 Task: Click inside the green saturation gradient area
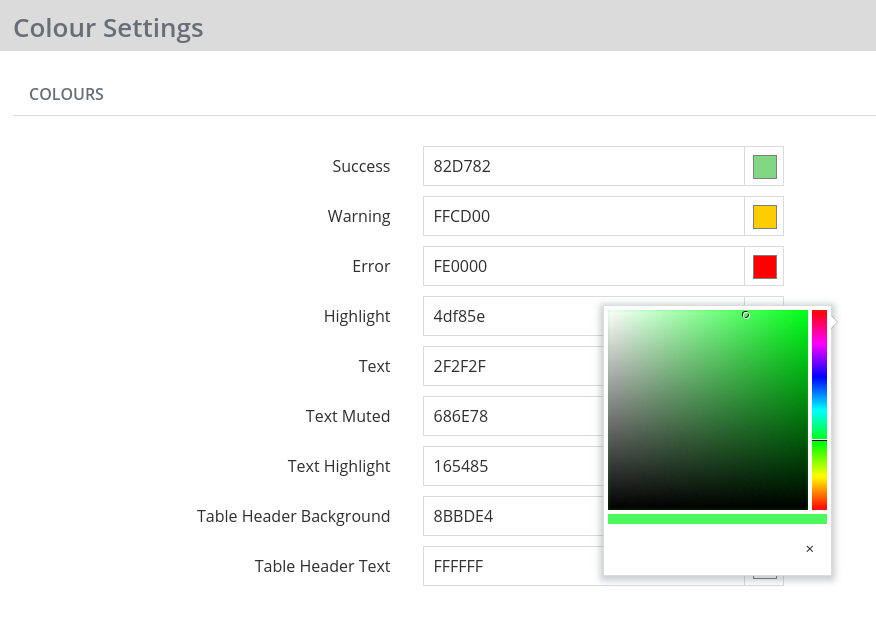point(708,410)
